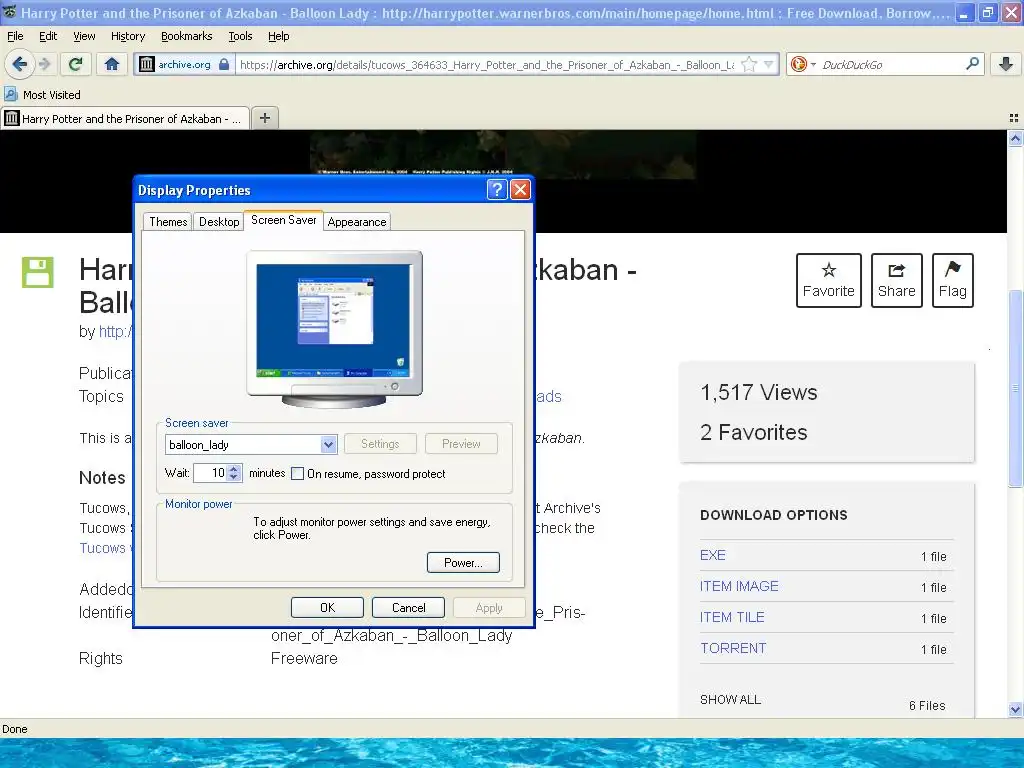Click the screen saver Settings button
The height and width of the screenshot is (768, 1024).
point(380,443)
